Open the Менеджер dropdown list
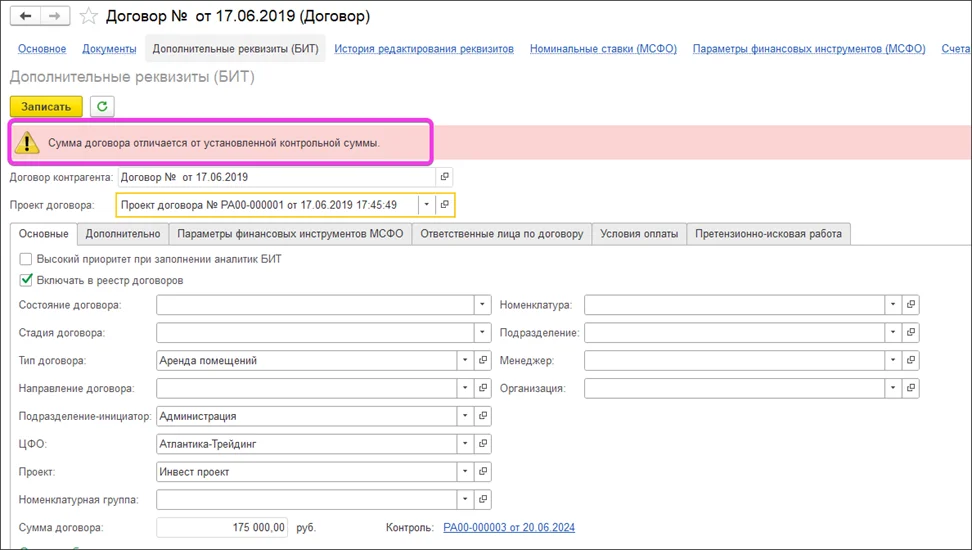This screenshot has width=972, height=550. (891, 360)
